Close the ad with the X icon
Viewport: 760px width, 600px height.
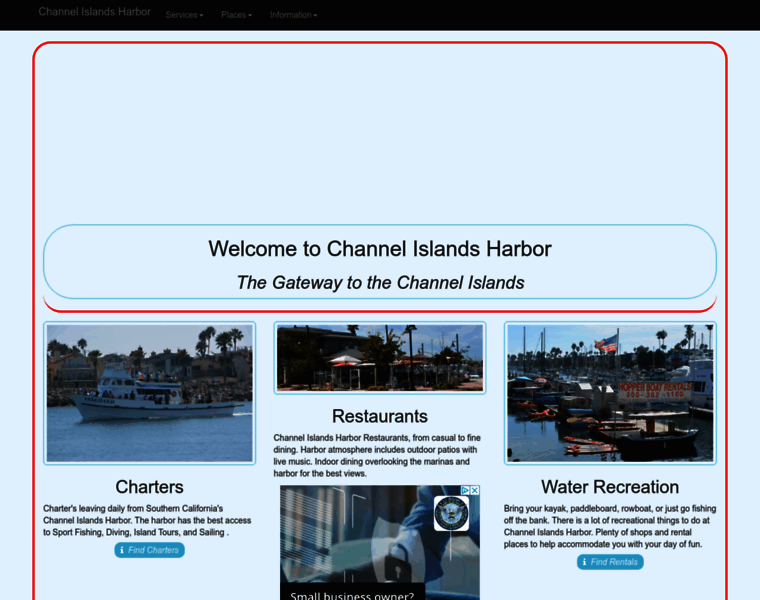(475, 490)
